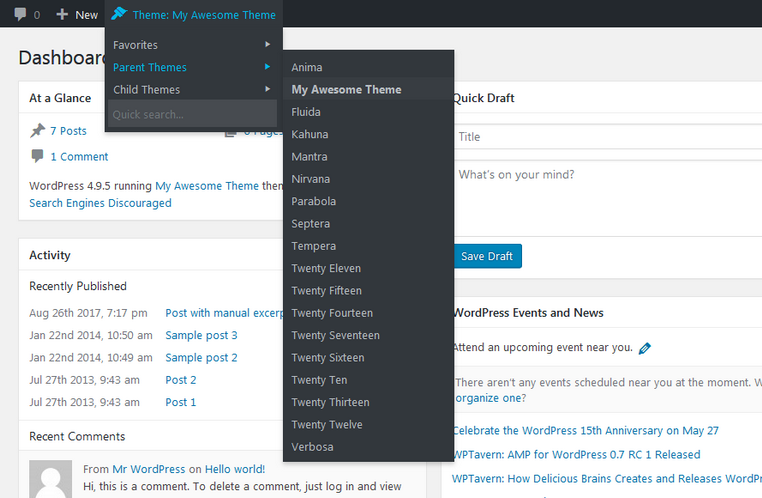
Task: Open WPTavern Delicious Brains news link
Action: [x=607, y=479]
